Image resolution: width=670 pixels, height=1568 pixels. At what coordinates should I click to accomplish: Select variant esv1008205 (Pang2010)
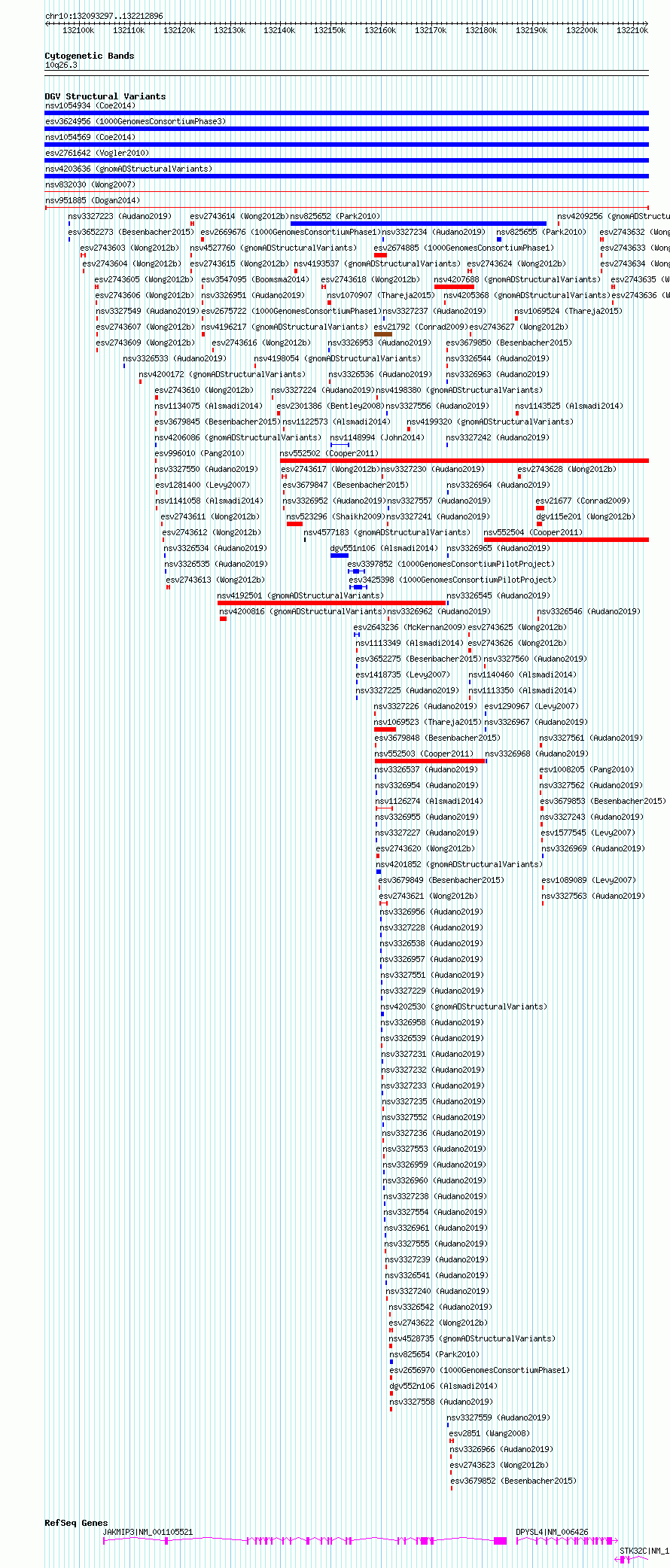point(586,769)
